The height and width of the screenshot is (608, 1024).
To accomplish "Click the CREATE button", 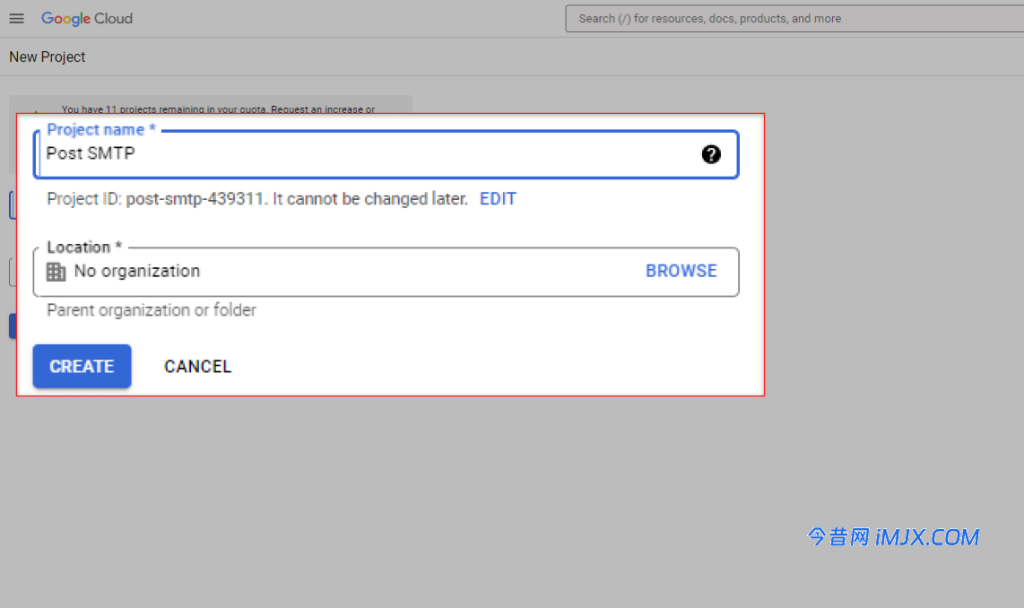I will pos(82,366).
